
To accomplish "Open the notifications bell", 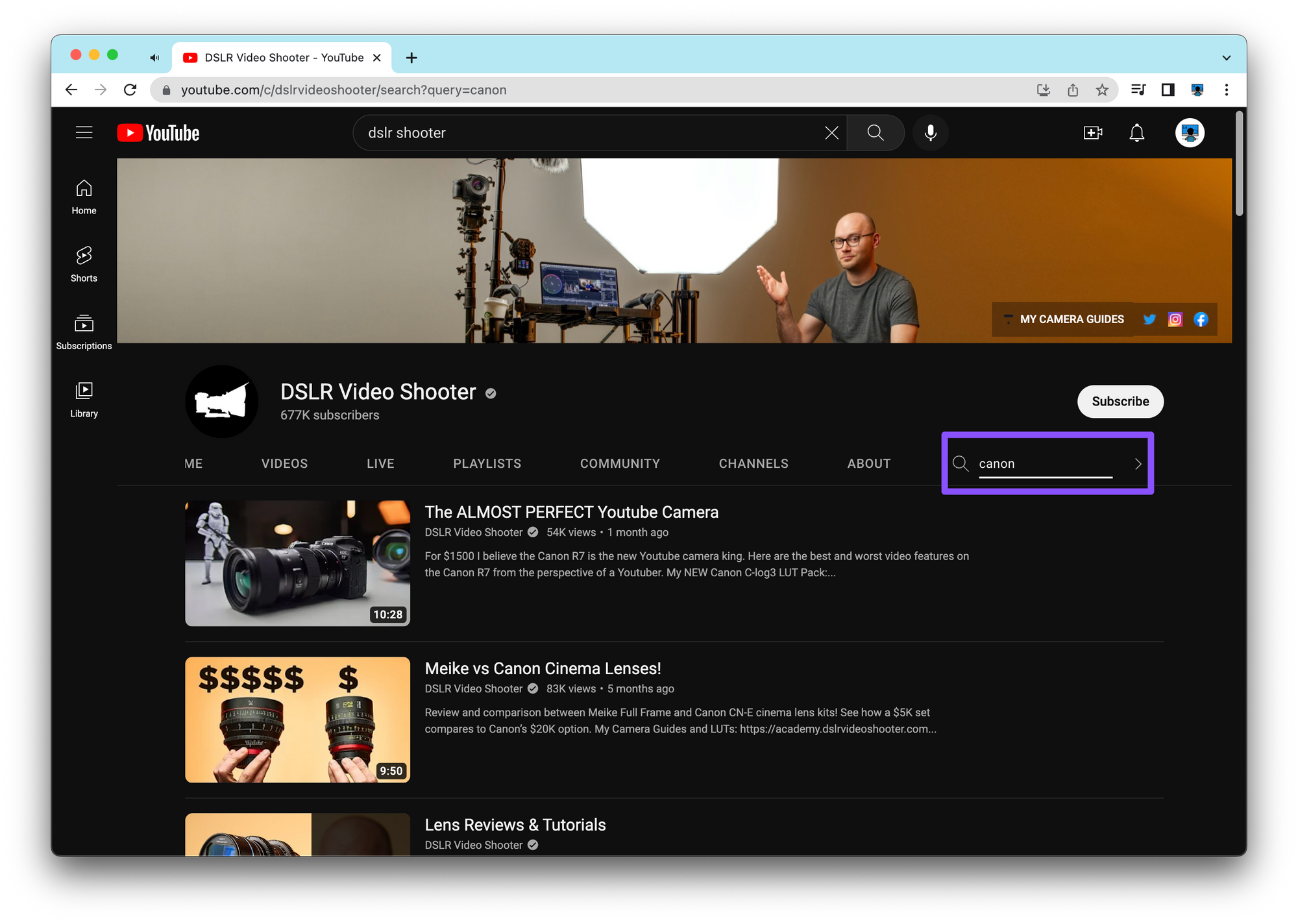I will [1136, 133].
